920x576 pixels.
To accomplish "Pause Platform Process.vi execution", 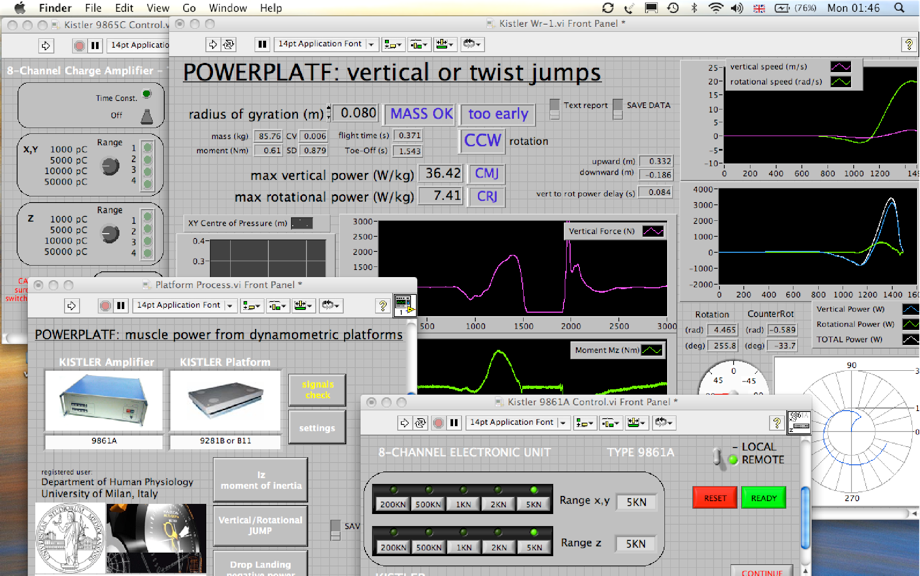I will click(121, 306).
